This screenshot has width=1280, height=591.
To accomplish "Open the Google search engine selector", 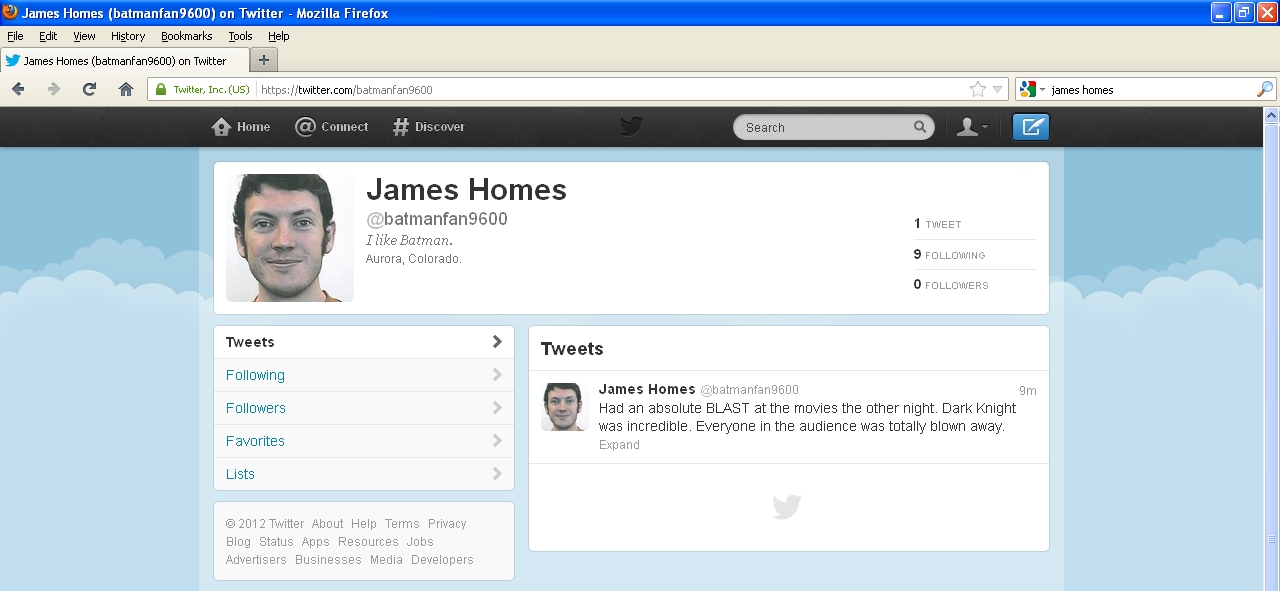I will [1032, 89].
